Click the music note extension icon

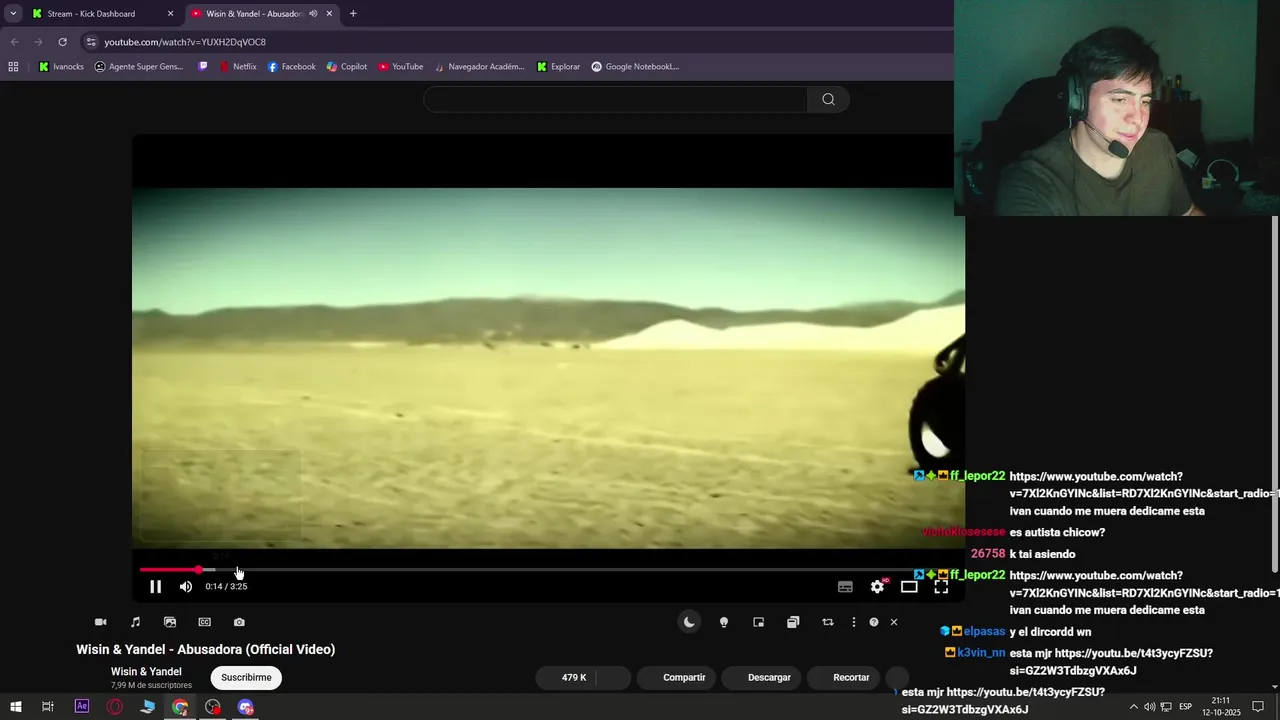point(135,622)
